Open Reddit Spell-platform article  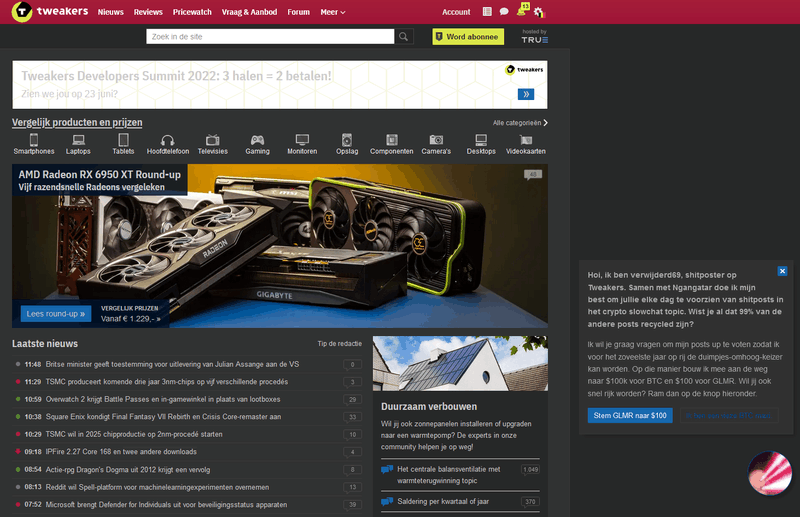click(x=157, y=487)
